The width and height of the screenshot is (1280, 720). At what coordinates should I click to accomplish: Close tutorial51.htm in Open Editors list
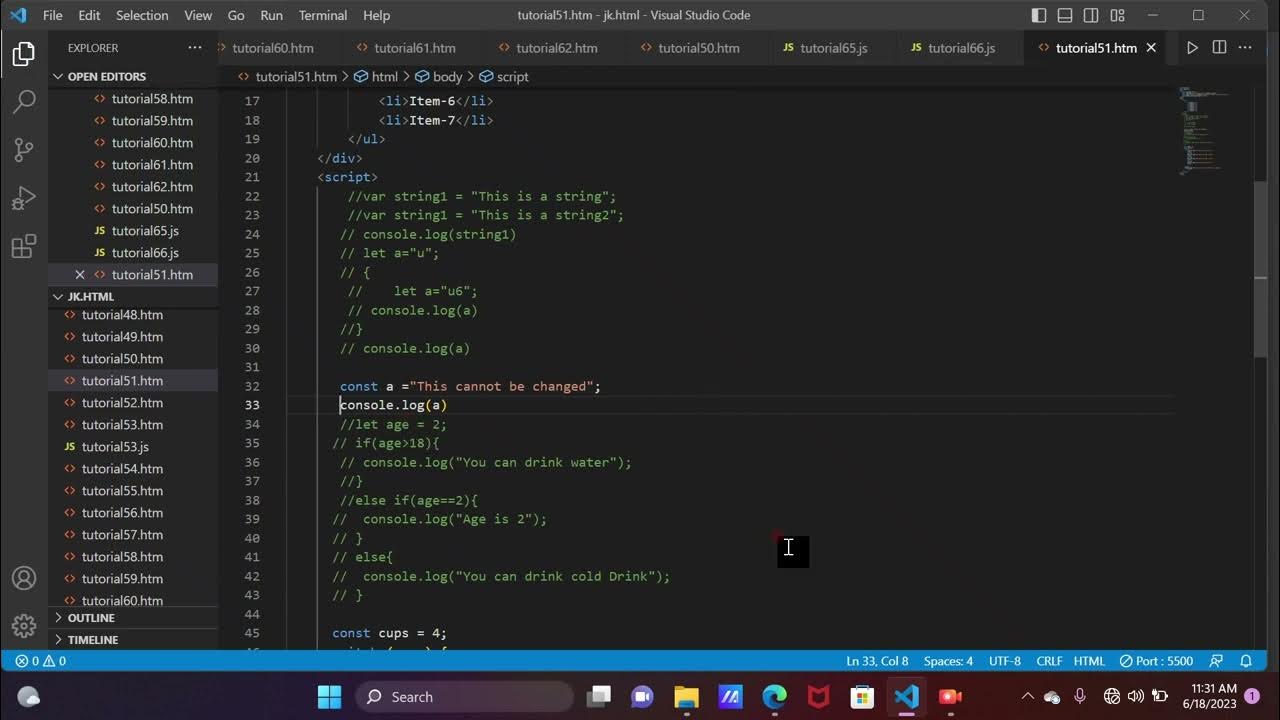[x=80, y=275]
